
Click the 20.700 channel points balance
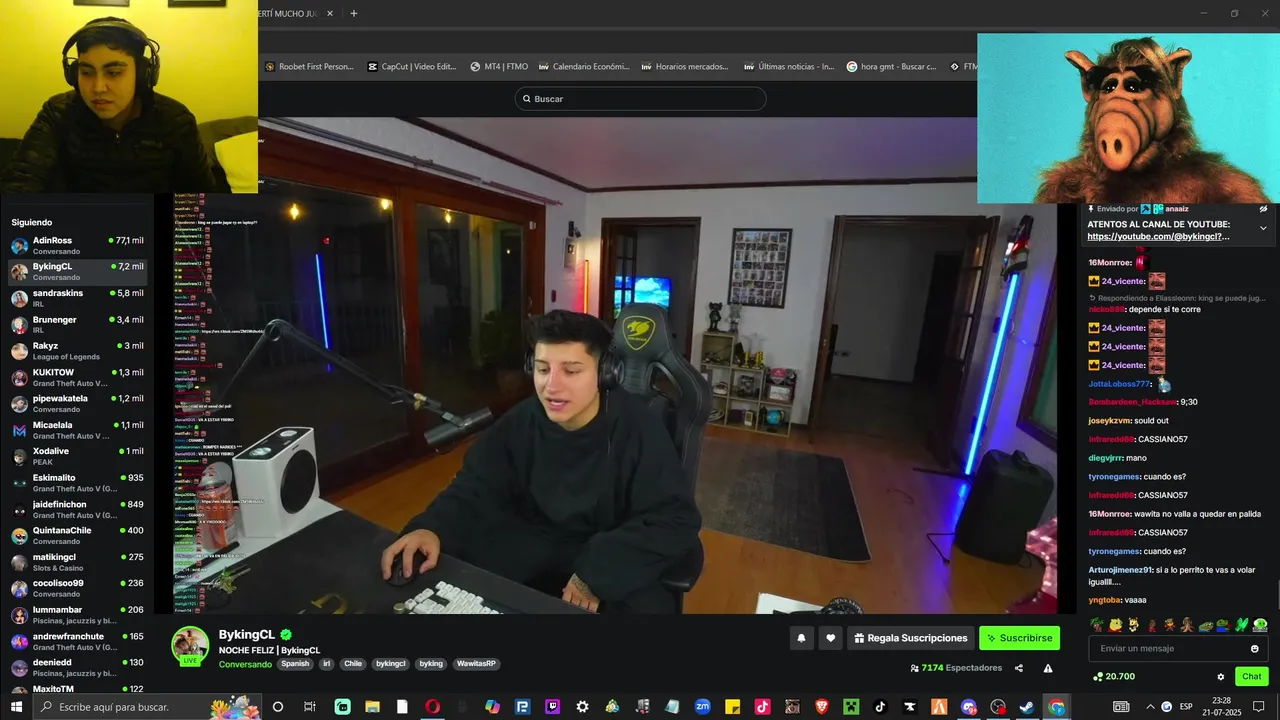[1114, 677]
